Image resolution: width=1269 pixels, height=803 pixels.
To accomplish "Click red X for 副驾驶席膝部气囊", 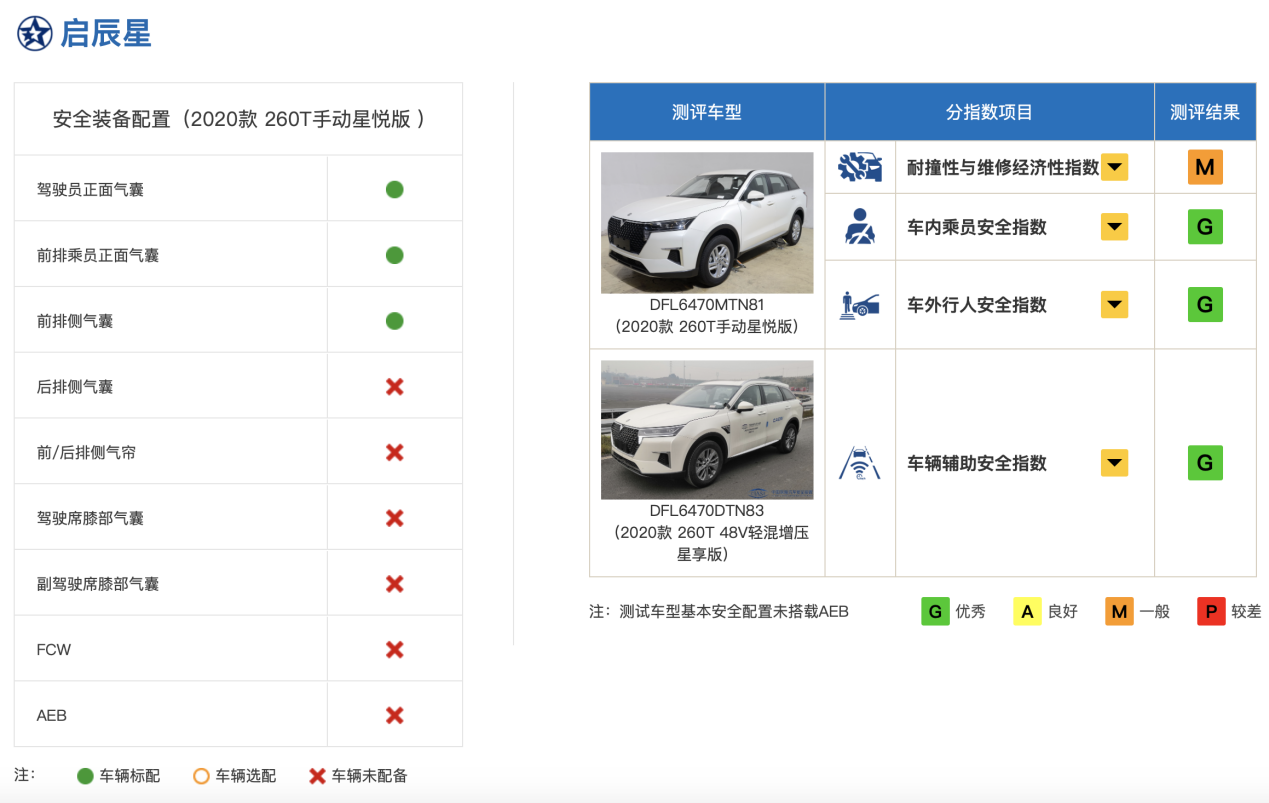I will 394,583.
